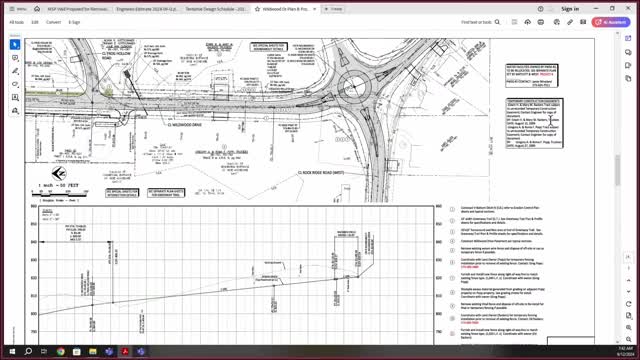
Task: Open the right-side AI generative panel icon
Action: click(628, 38)
